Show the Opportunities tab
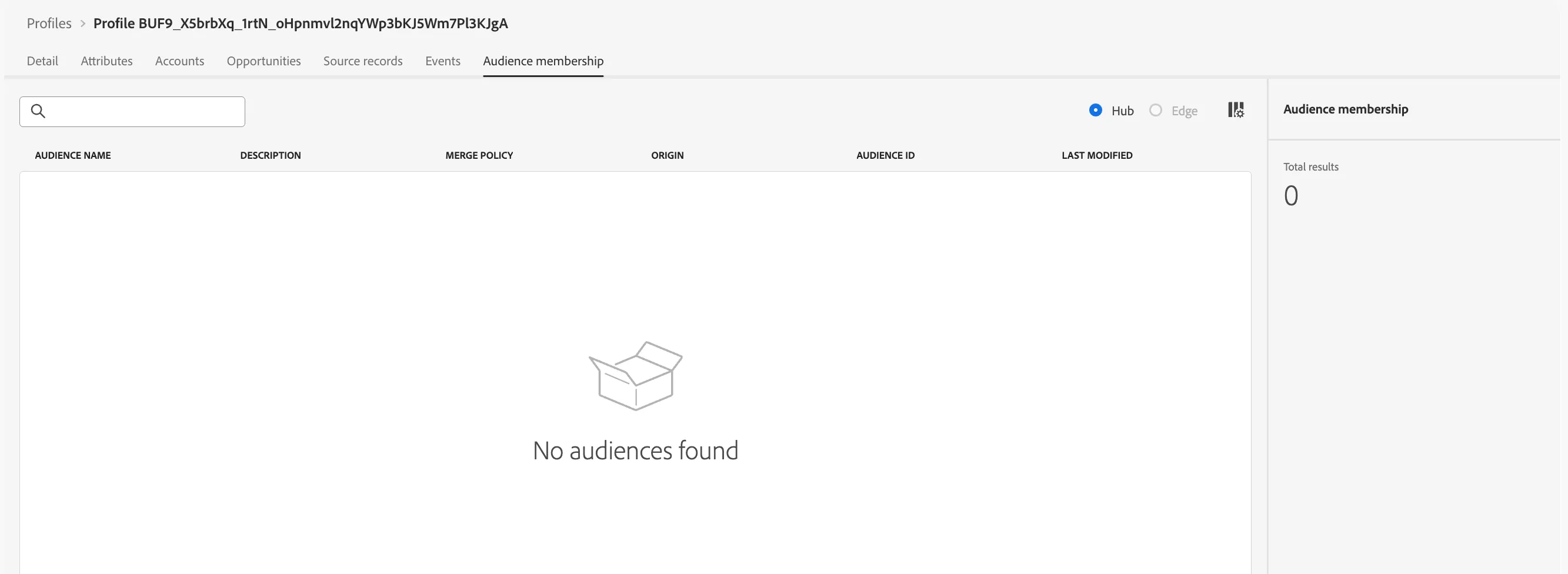The height and width of the screenshot is (574, 1568). [x=263, y=61]
